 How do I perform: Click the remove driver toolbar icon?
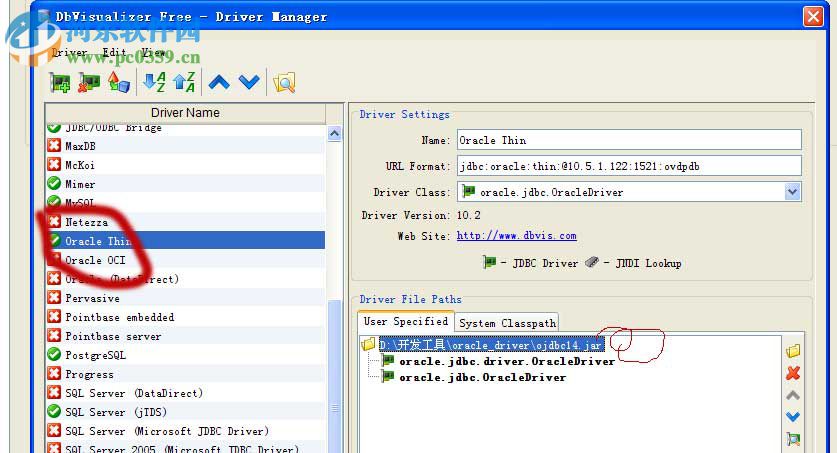[89, 83]
